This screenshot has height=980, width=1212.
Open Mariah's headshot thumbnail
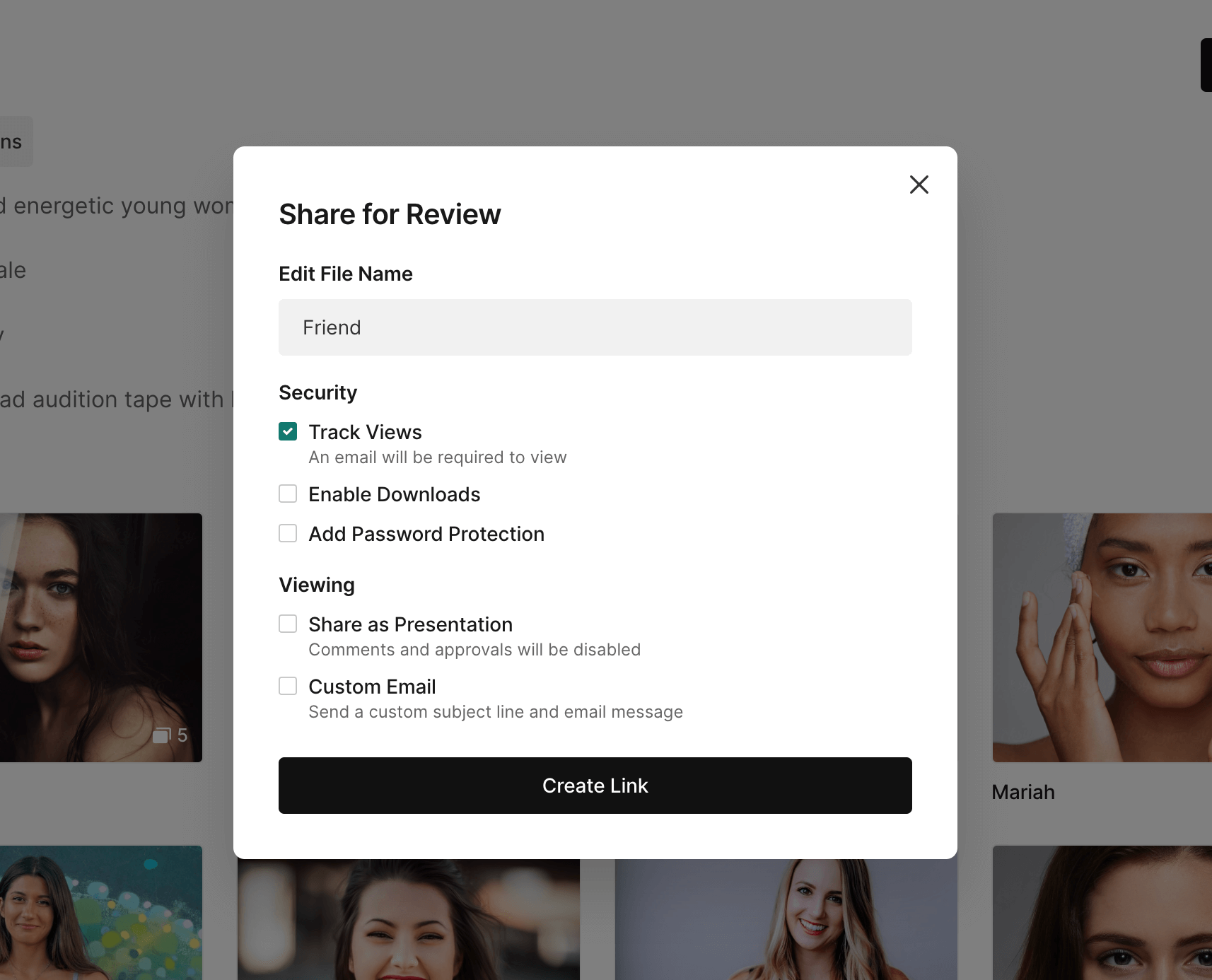[x=1102, y=637]
